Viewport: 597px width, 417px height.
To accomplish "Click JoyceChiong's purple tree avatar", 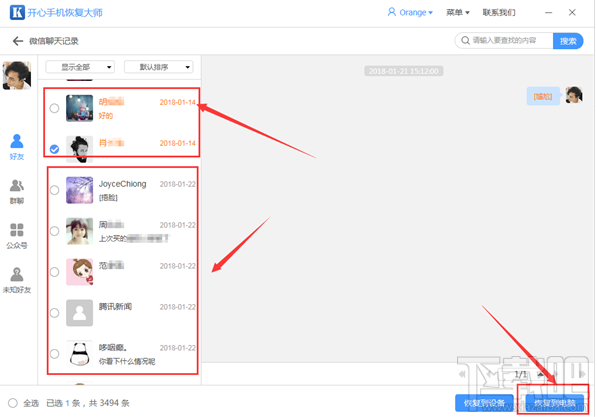I will pyautogui.click(x=79, y=190).
